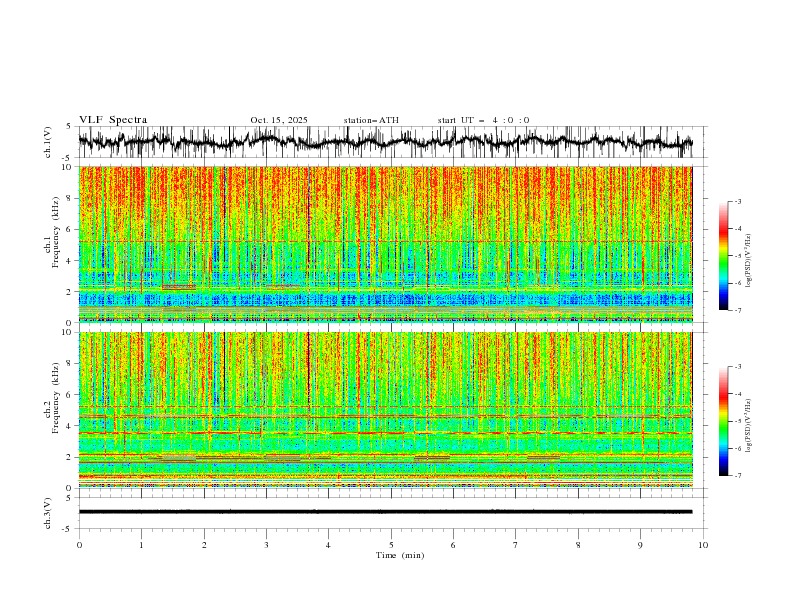792x612 pixels.
Task: Select the date 'Oct. 15, 2025'
Action: click(279, 120)
